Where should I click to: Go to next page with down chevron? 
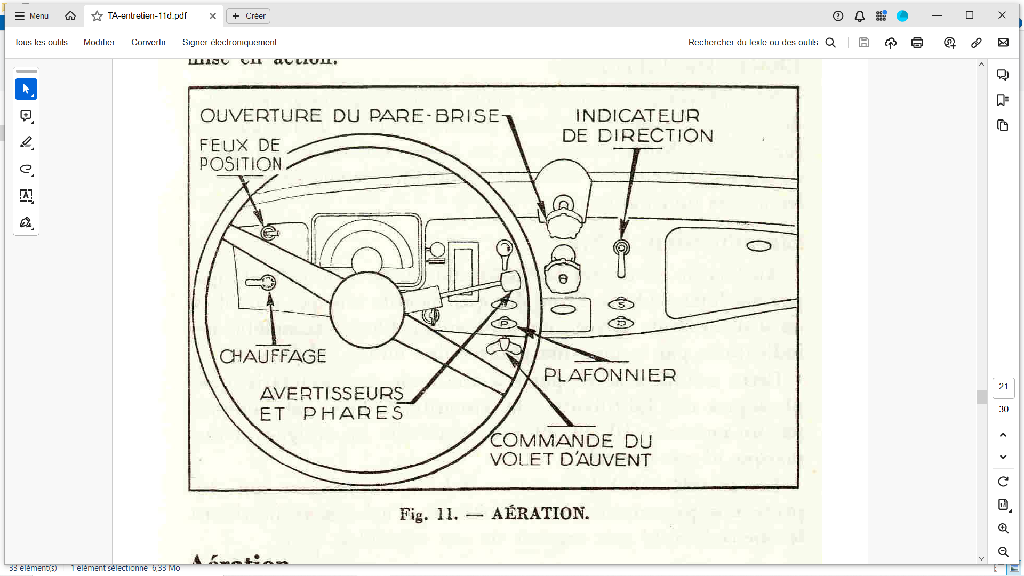click(x=1003, y=457)
